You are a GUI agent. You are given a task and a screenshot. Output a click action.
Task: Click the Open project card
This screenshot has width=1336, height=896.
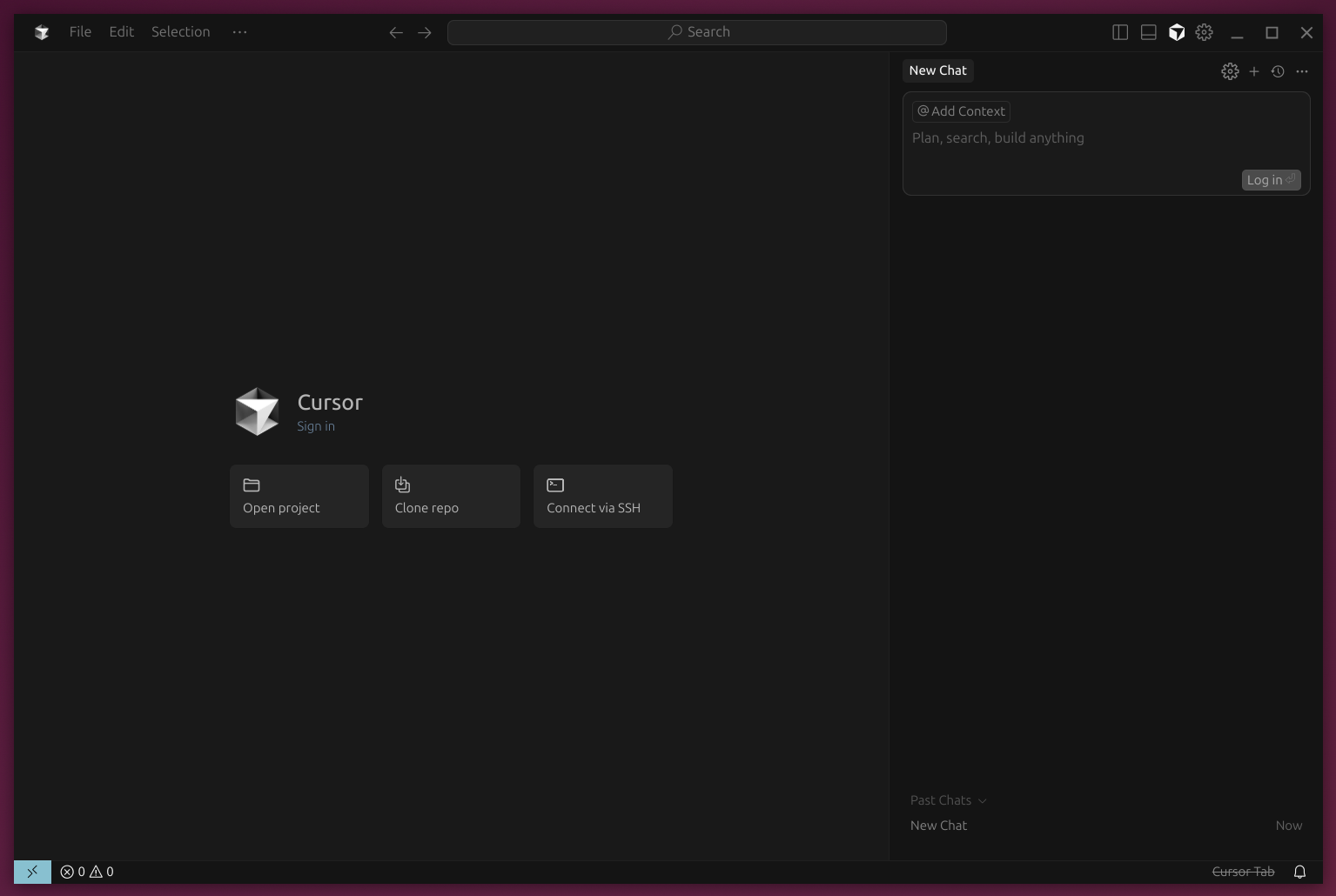pos(299,496)
